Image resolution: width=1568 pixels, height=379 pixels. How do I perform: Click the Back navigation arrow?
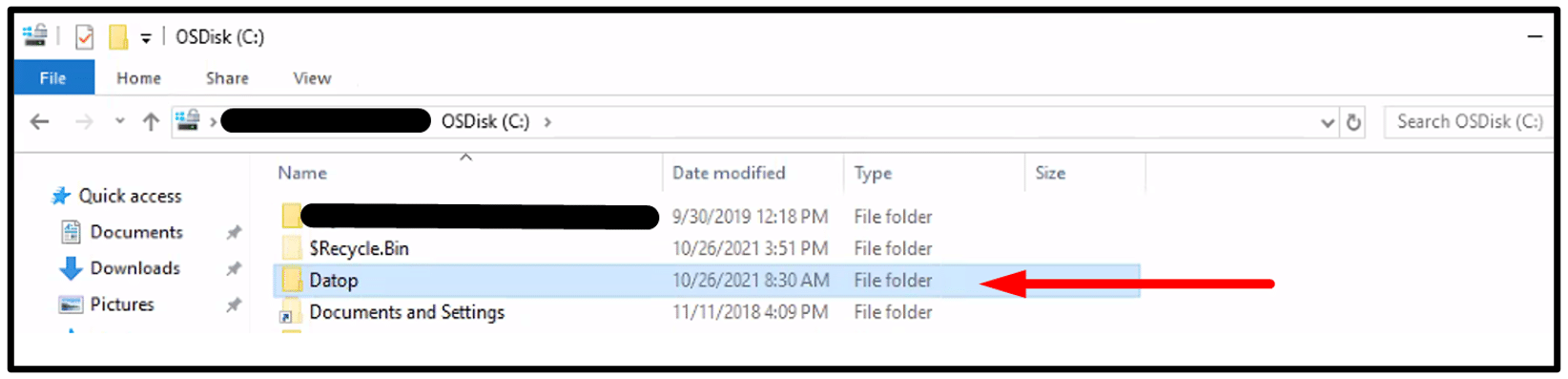tap(39, 122)
